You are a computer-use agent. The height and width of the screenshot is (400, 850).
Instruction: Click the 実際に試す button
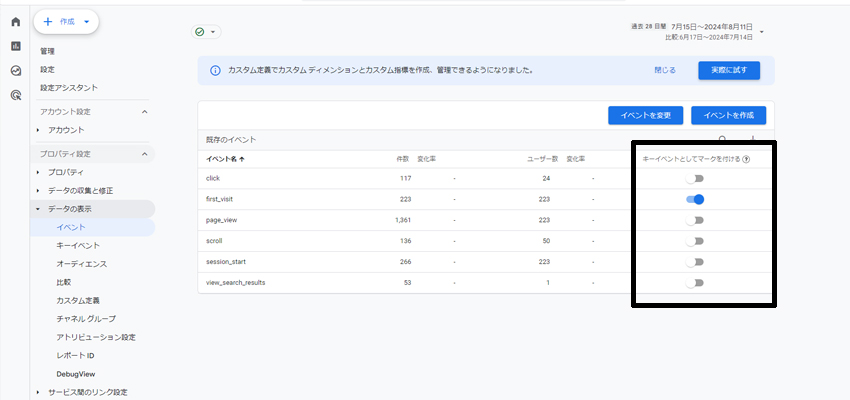click(x=729, y=70)
